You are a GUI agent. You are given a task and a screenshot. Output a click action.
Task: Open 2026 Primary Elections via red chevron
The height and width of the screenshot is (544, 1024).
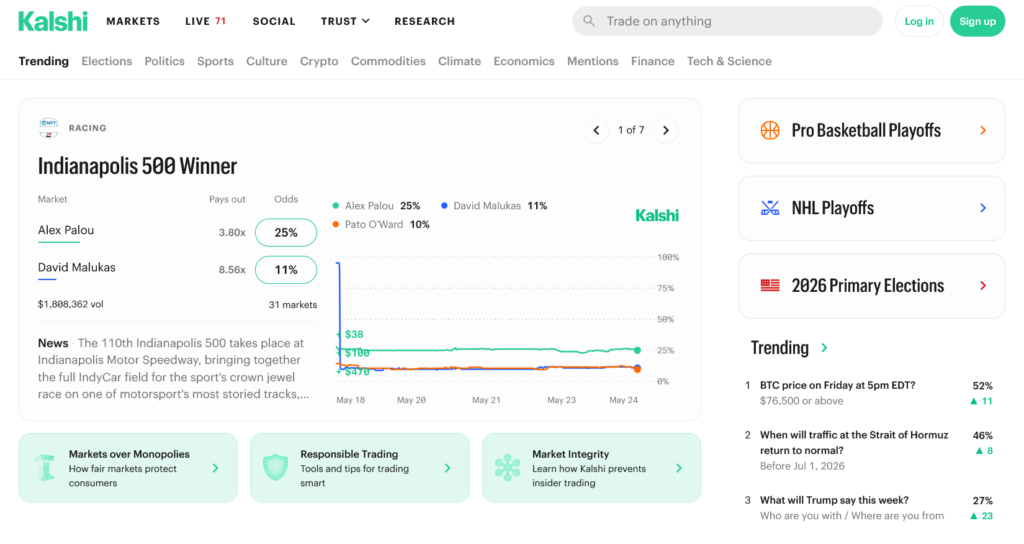[983, 285]
